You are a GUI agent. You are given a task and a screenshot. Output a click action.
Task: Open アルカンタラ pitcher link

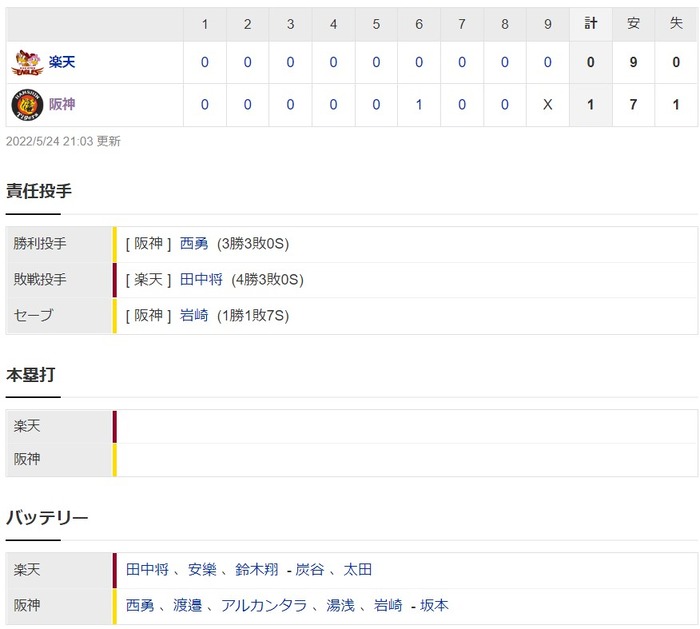coord(264,606)
